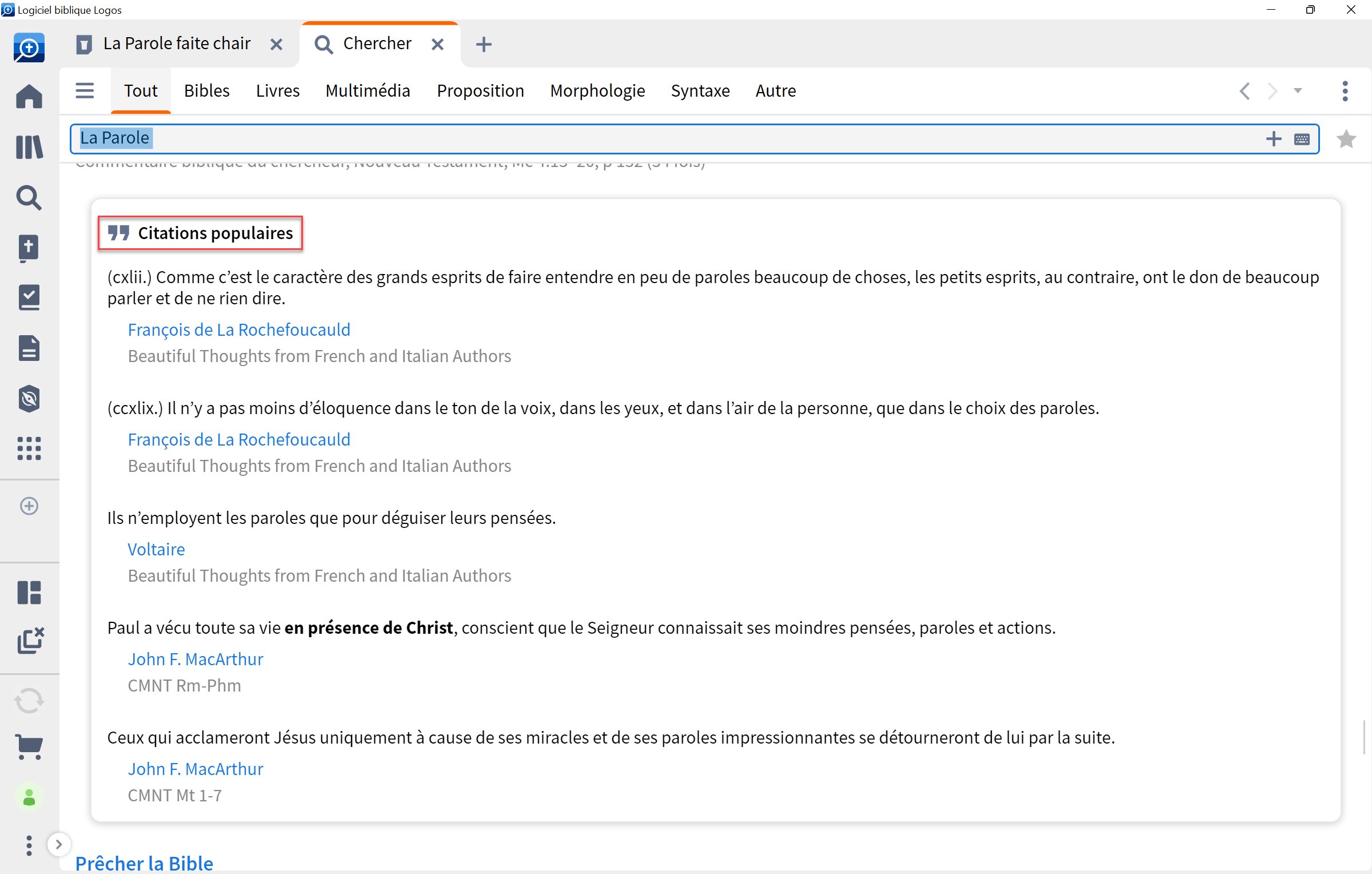Switch to Multimédia search type
Screen dimensions: 1372x874
(368, 90)
